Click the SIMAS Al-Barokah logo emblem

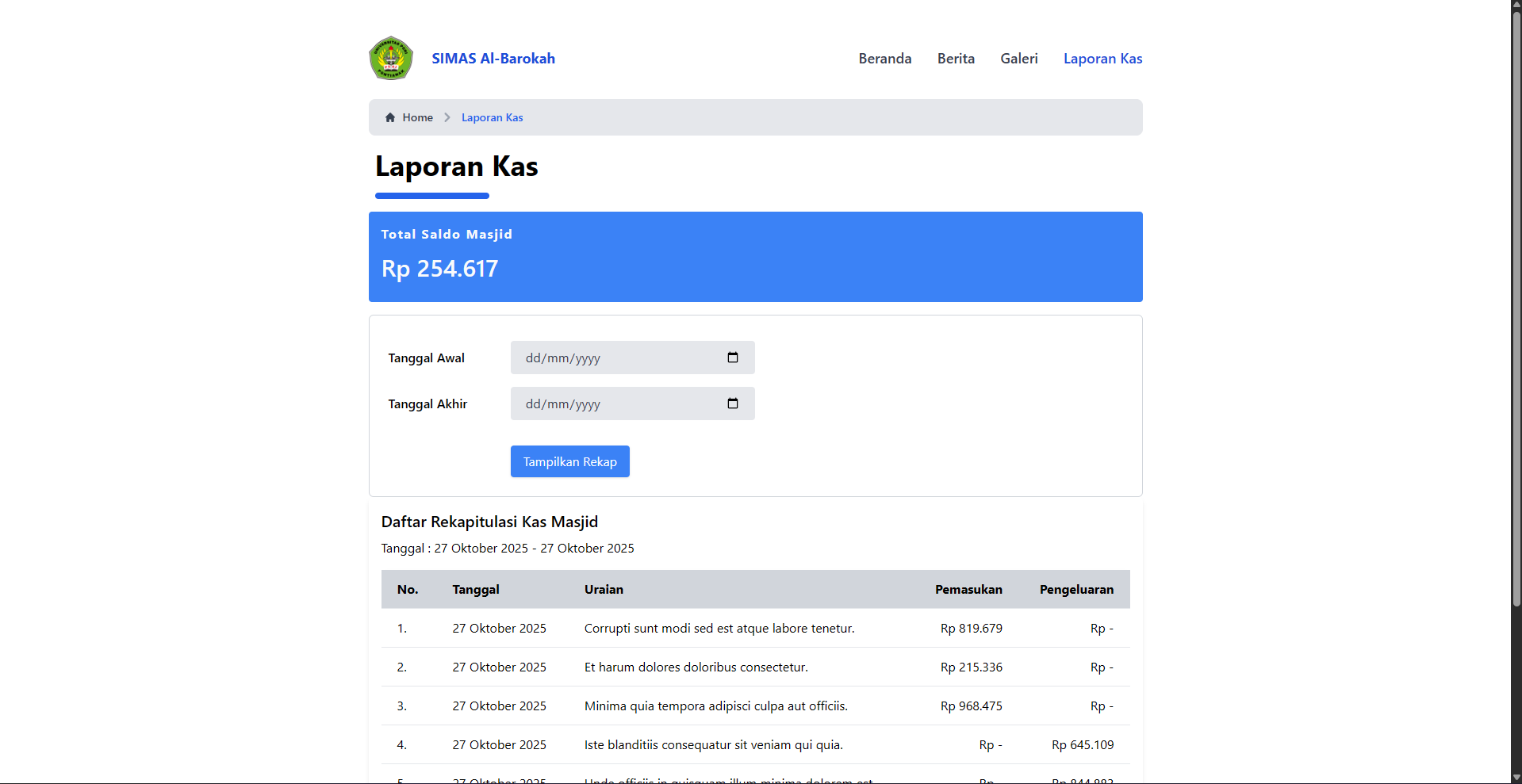391,59
